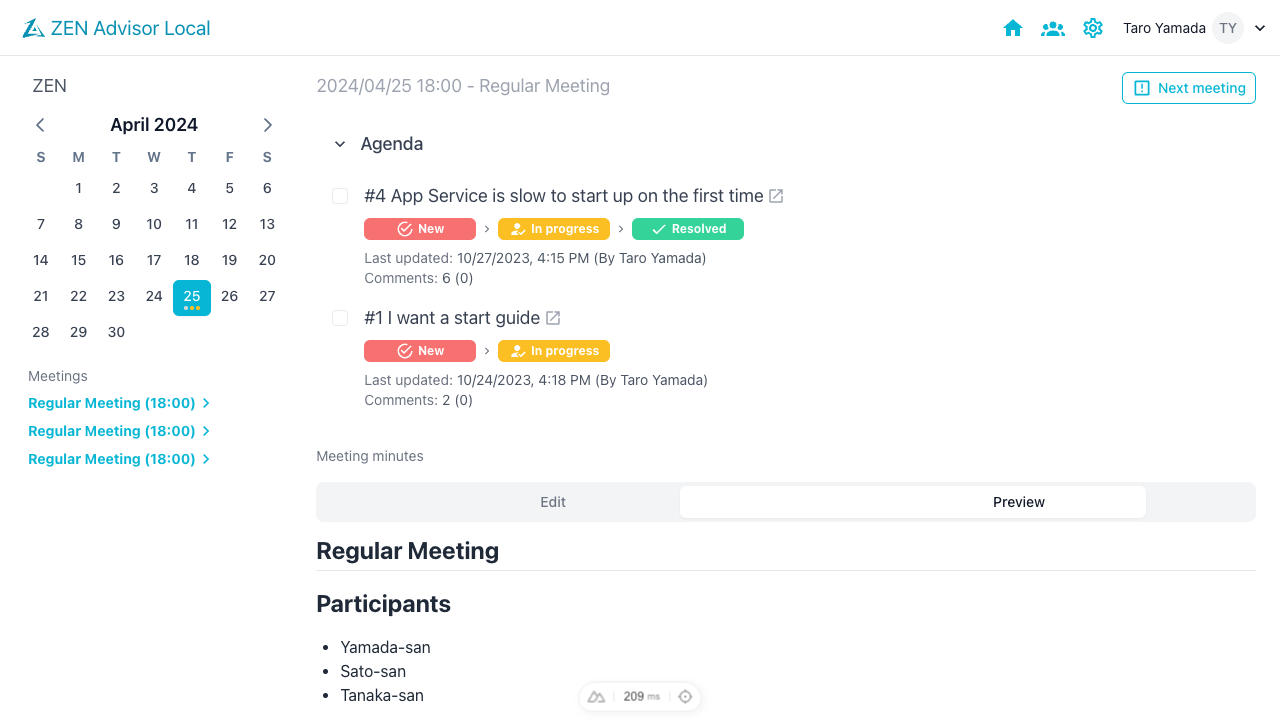Image resolution: width=1280 pixels, height=720 pixels.
Task: Click the calendar icon inside Next meeting button
Action: (1142, 88)
